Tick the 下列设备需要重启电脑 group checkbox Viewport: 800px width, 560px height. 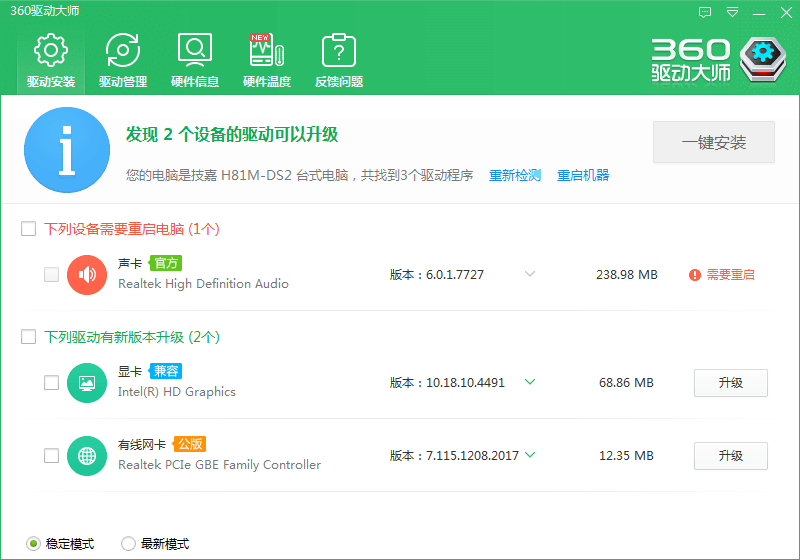point(29,228)
